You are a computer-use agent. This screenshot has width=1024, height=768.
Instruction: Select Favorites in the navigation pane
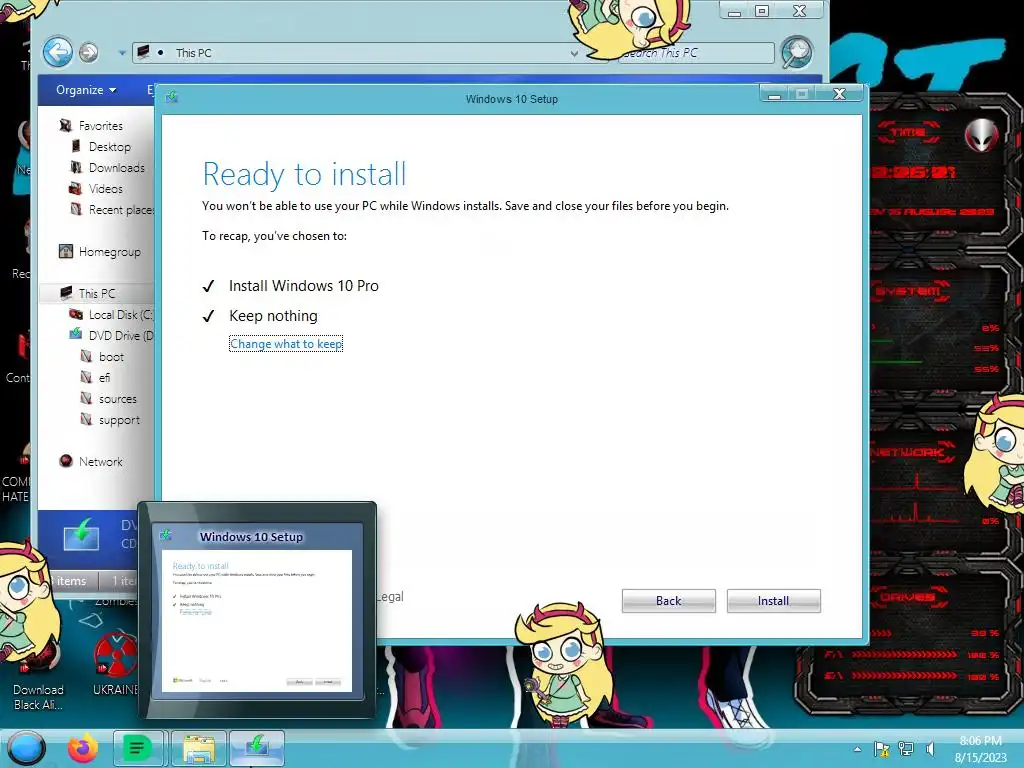[x=101, y=125]
